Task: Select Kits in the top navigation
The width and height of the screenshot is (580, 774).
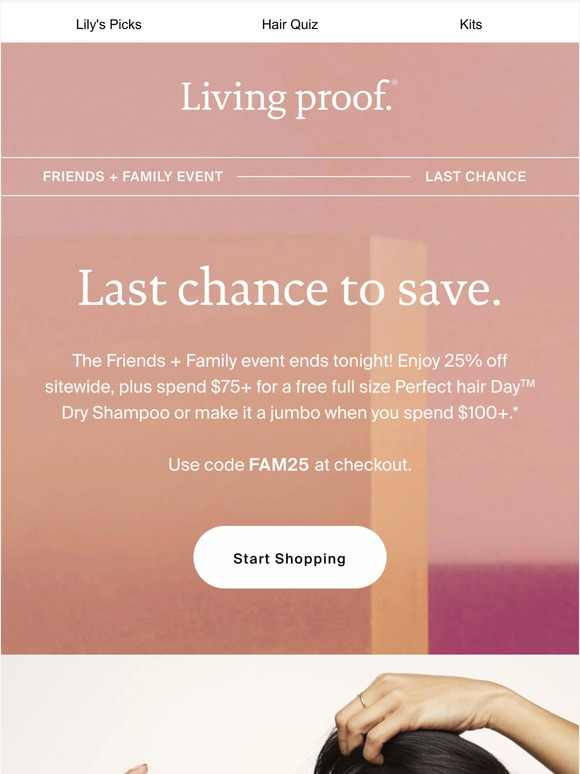Action: 470,24
